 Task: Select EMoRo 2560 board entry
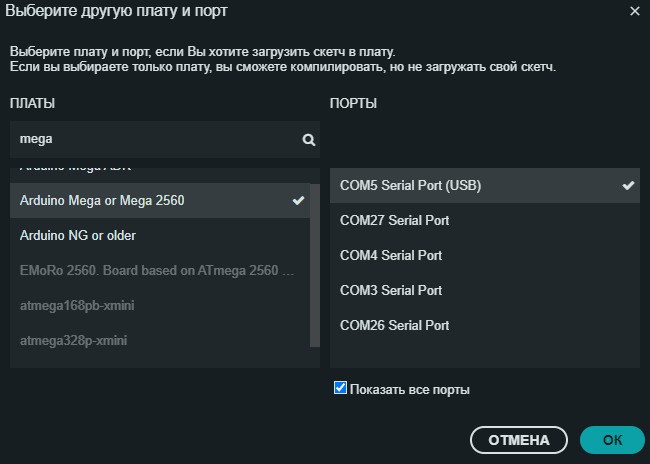[x=157, y=270]
